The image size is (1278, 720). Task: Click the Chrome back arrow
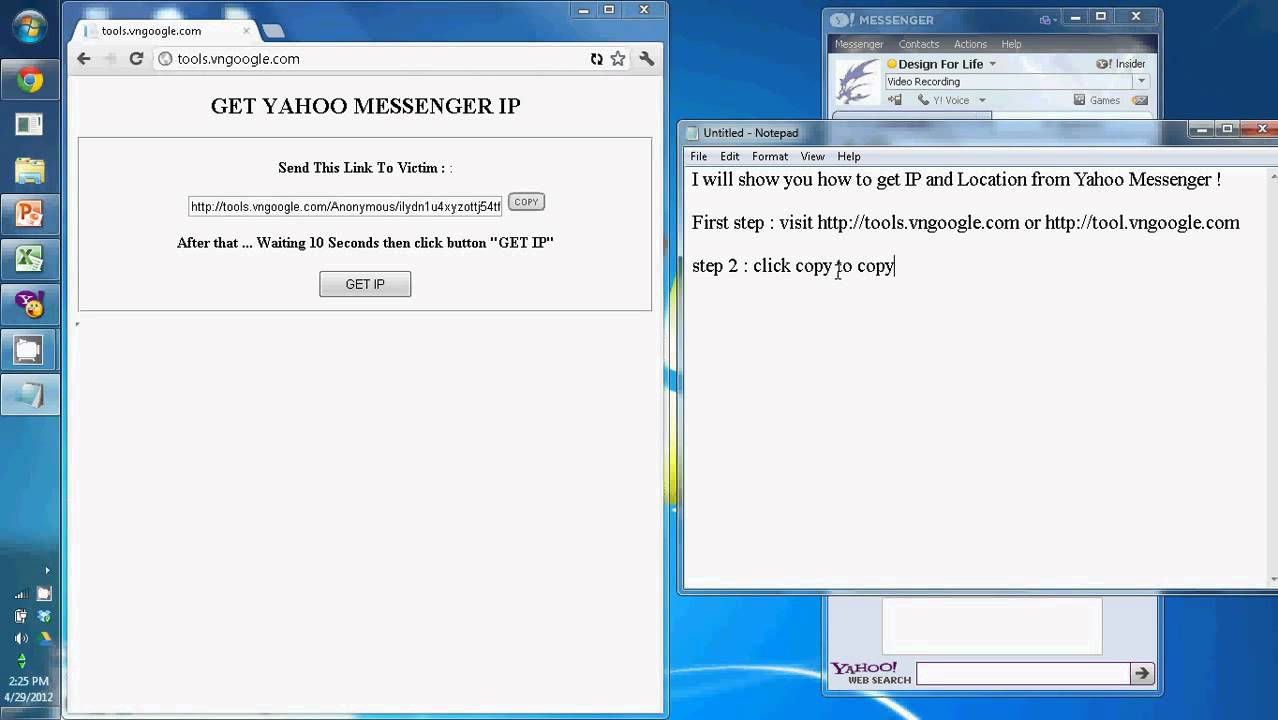click(x=84, y=59)
